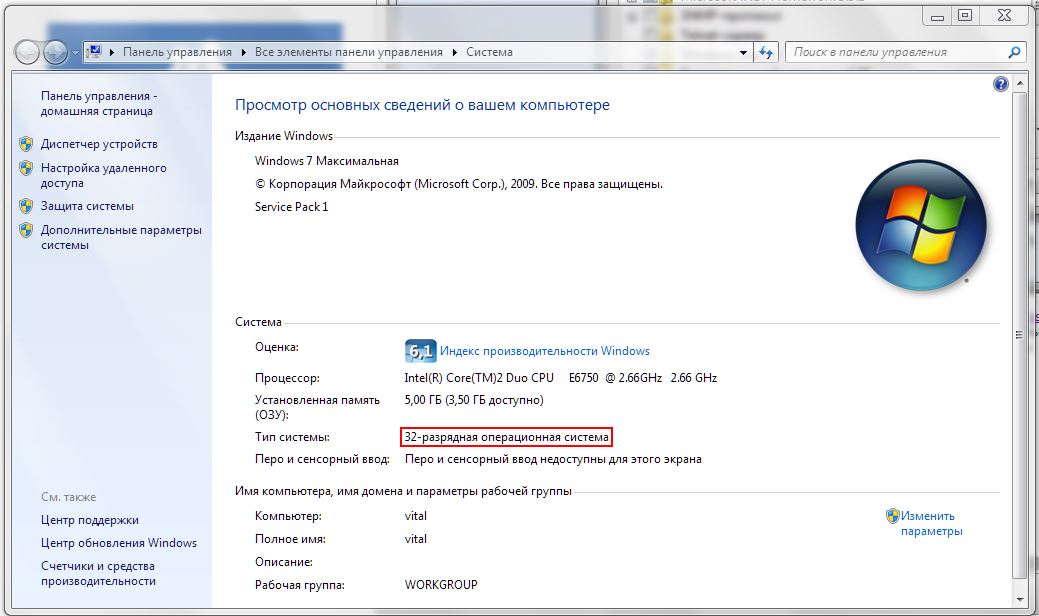Click the search magnifier icon

point(1014,52)
